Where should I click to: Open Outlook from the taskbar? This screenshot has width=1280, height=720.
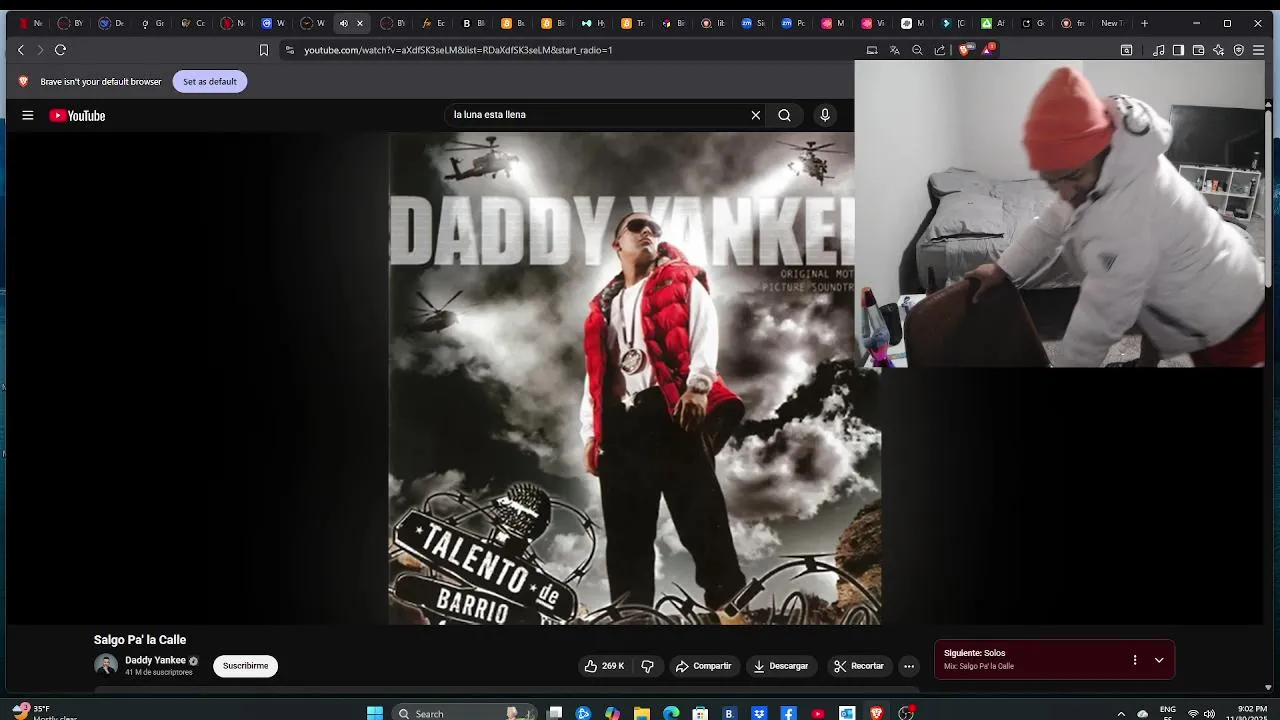coord(847,713)
